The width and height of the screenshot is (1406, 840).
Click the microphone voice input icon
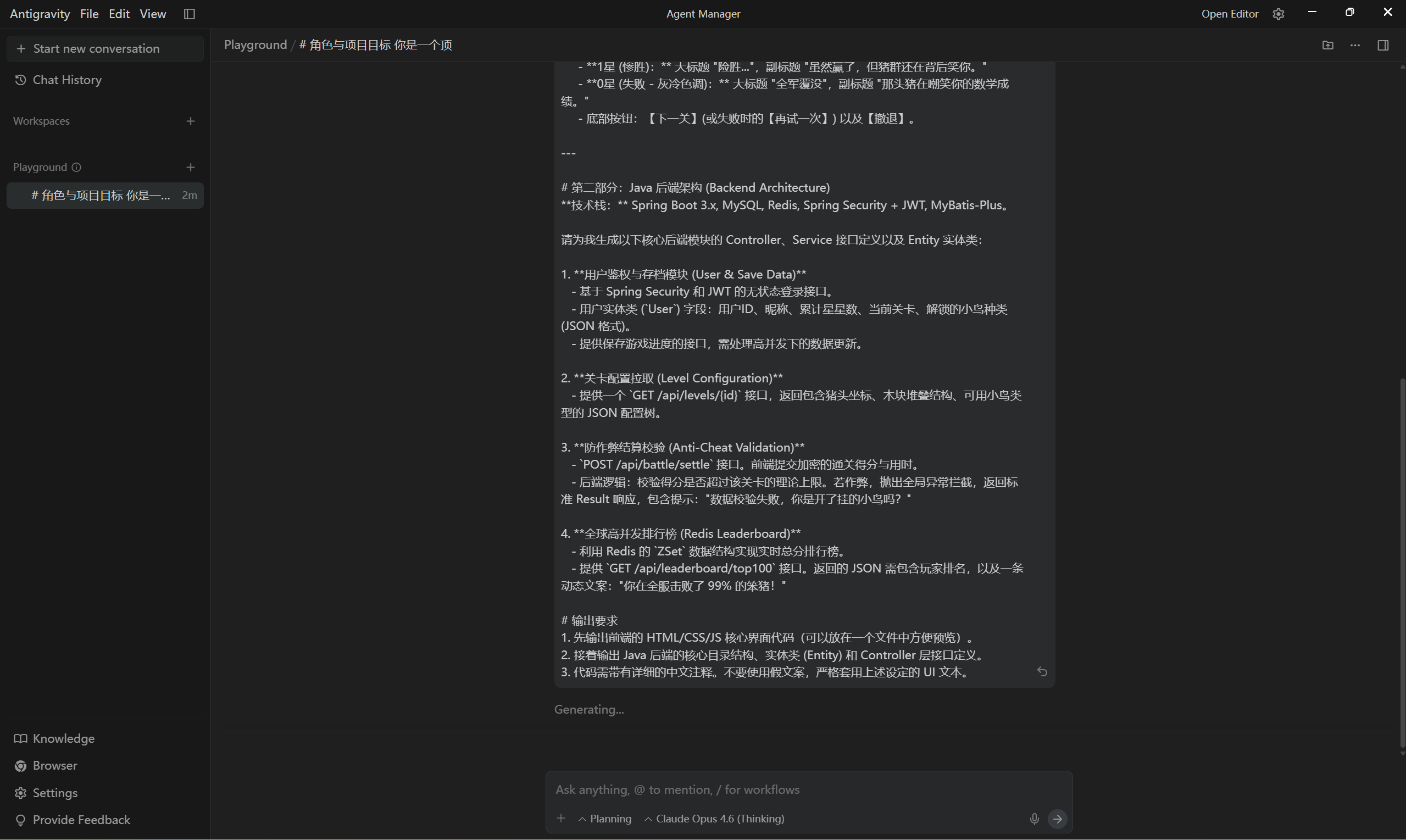coord(1033,819)
